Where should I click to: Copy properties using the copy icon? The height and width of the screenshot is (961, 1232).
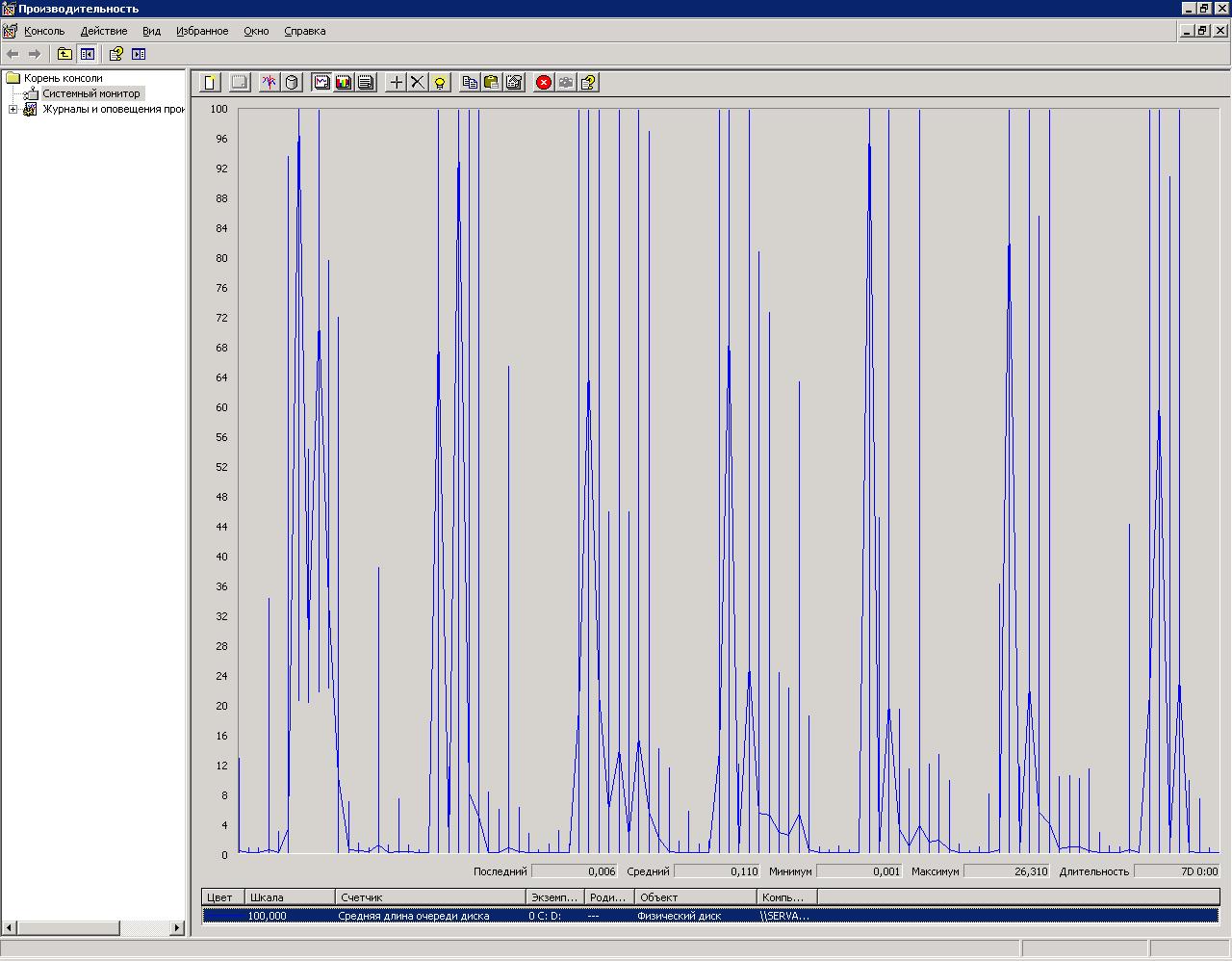pos(470,83)
